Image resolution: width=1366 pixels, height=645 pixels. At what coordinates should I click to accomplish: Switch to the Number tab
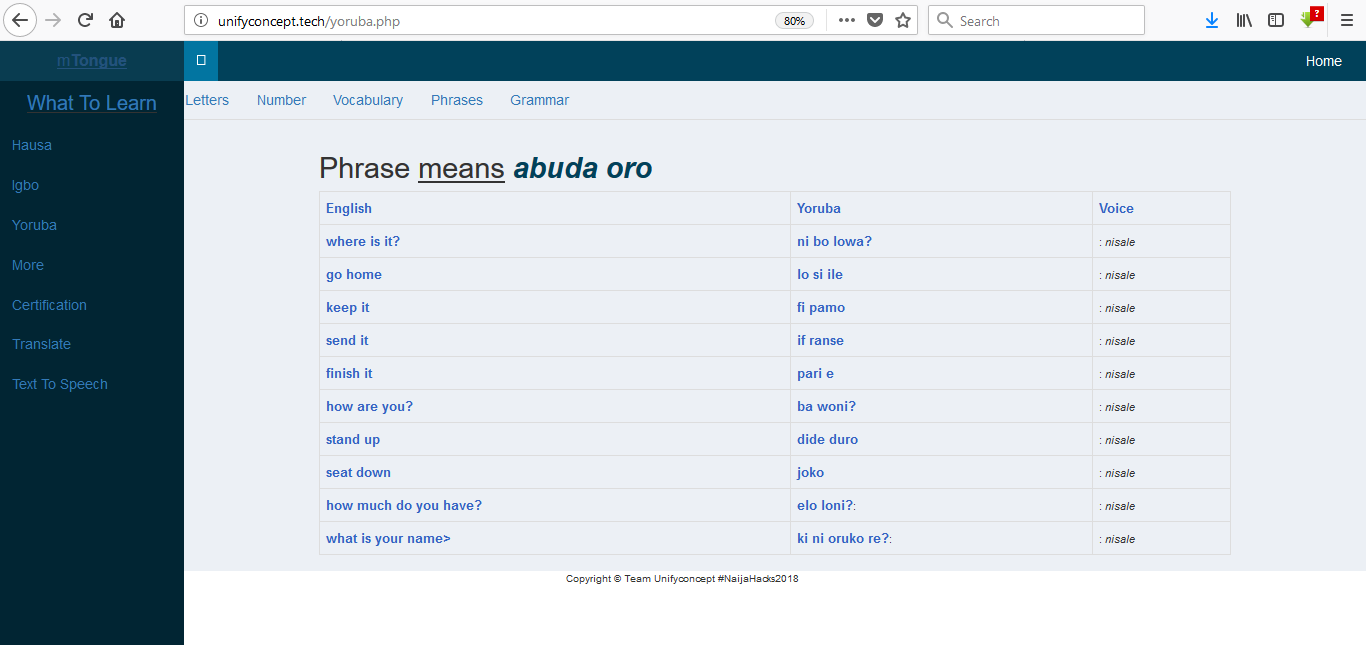click(281, 100)
